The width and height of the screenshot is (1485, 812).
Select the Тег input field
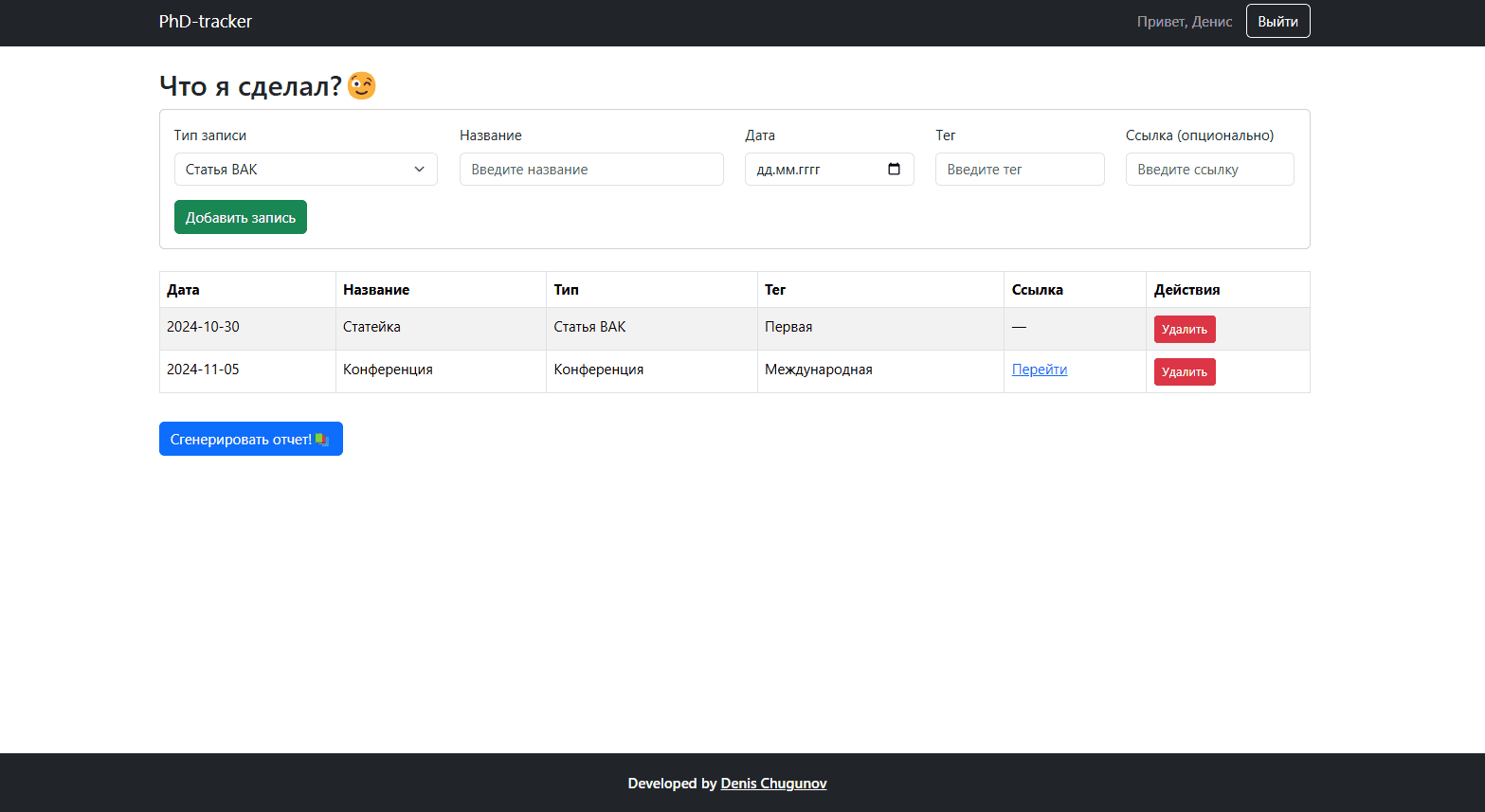(x=1019, y=170)
